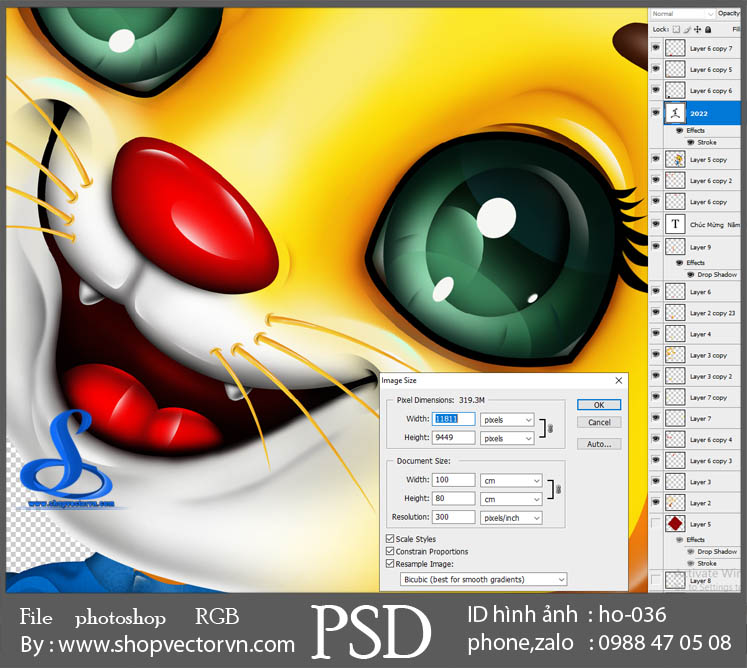Open pixel Height units dropdown
This screenshot has height=668, width=747.
tap(507, 438)
